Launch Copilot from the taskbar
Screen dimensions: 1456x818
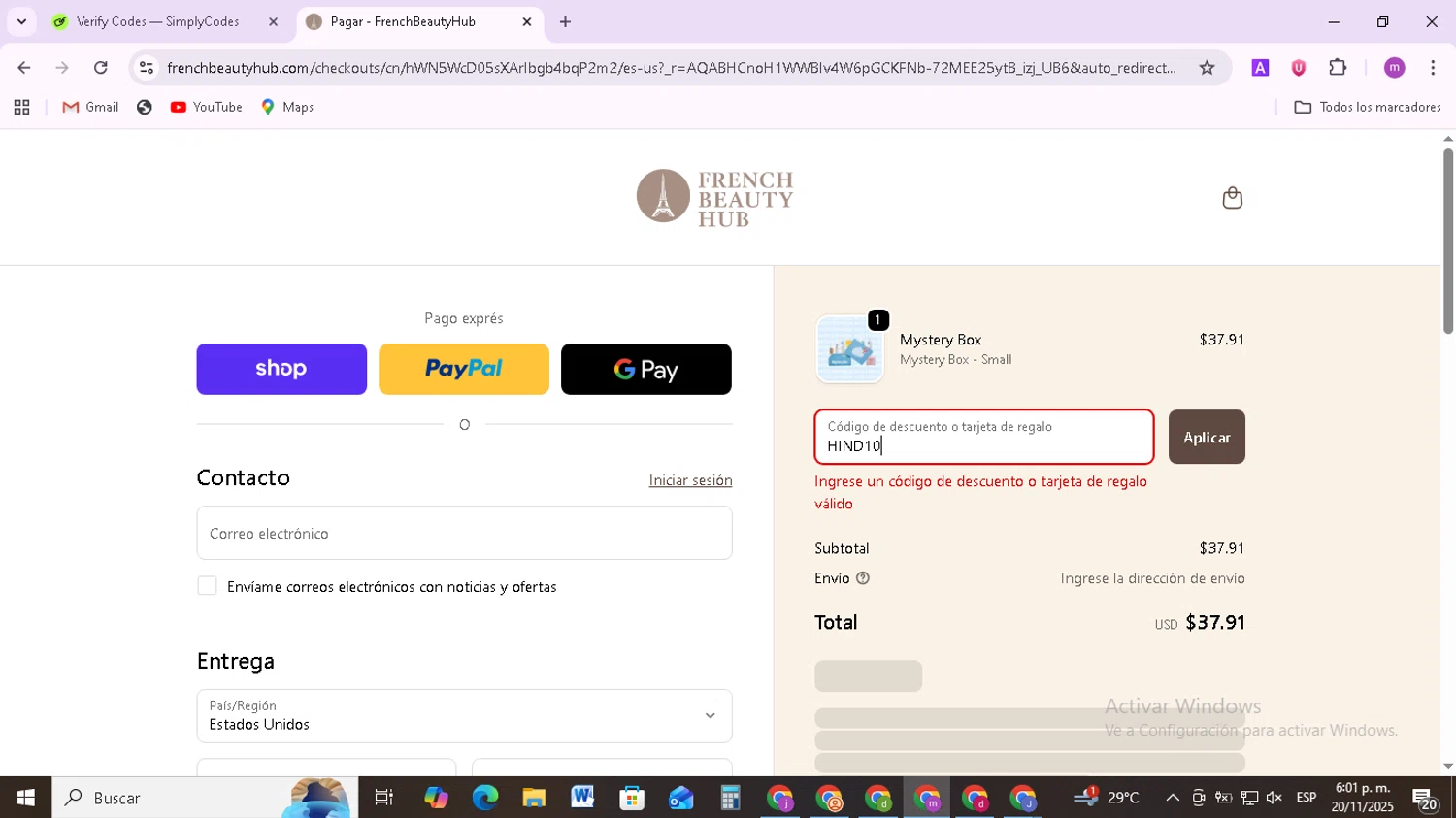point(436,798)
